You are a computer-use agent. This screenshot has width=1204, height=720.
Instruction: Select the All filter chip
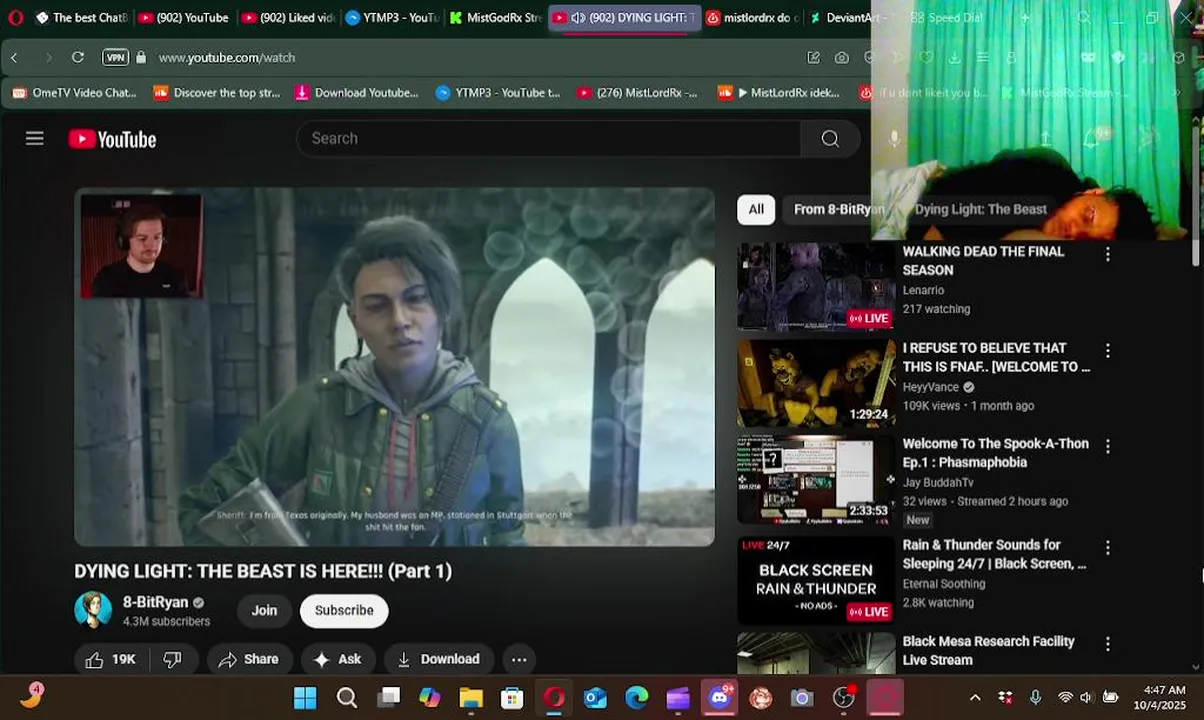pyautogui.click(x=756, y=209)
